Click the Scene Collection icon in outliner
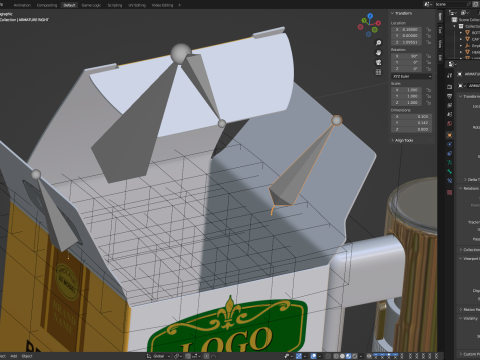The height and width of the screenshot is (360, 480). click(454, 20)
